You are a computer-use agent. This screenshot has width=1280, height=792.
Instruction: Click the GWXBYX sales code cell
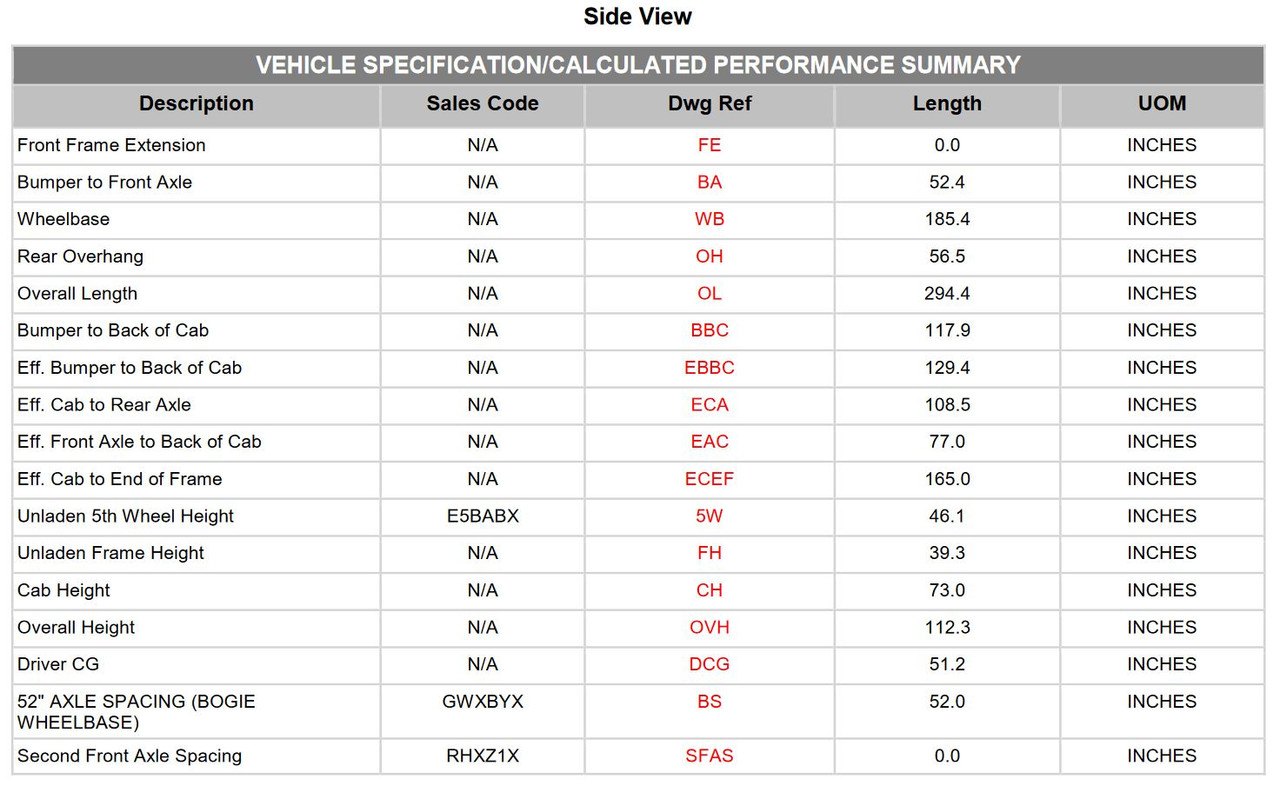pos(482,711)
